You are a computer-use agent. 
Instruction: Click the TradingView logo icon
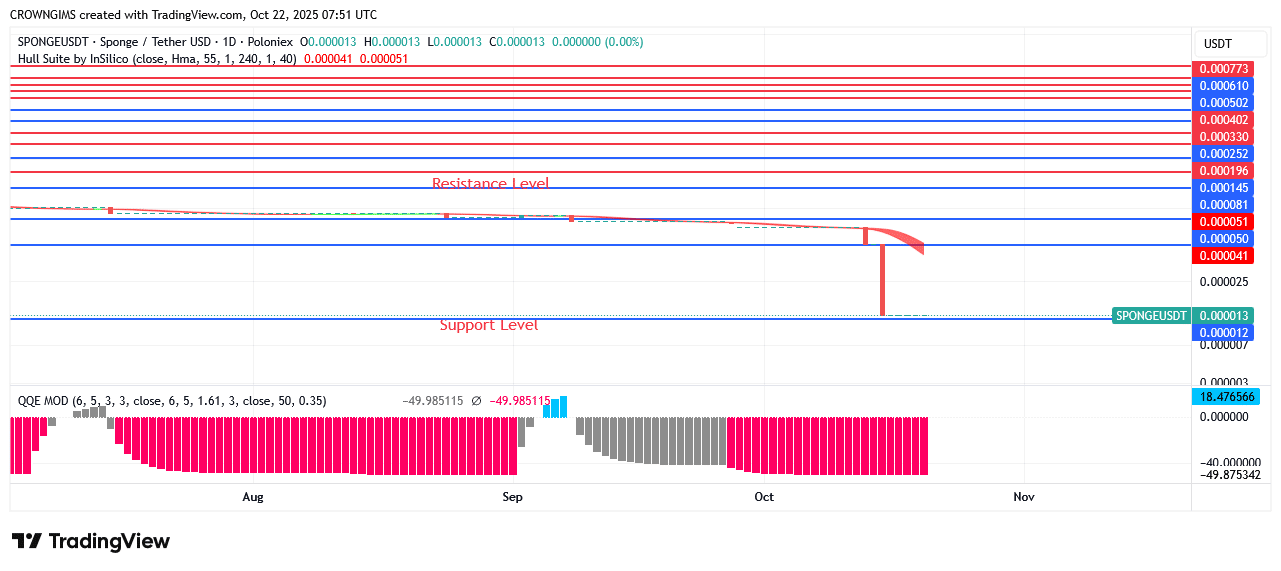click(27, 541)
